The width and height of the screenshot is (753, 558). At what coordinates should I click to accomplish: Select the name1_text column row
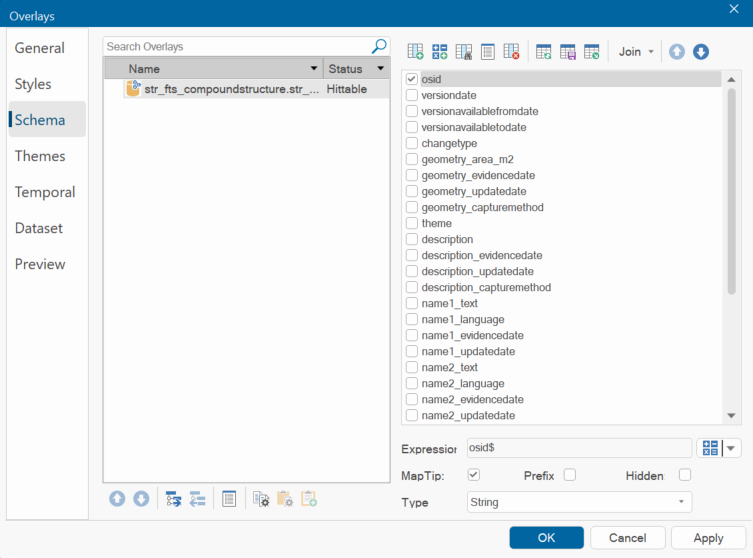tap(563, 303)
